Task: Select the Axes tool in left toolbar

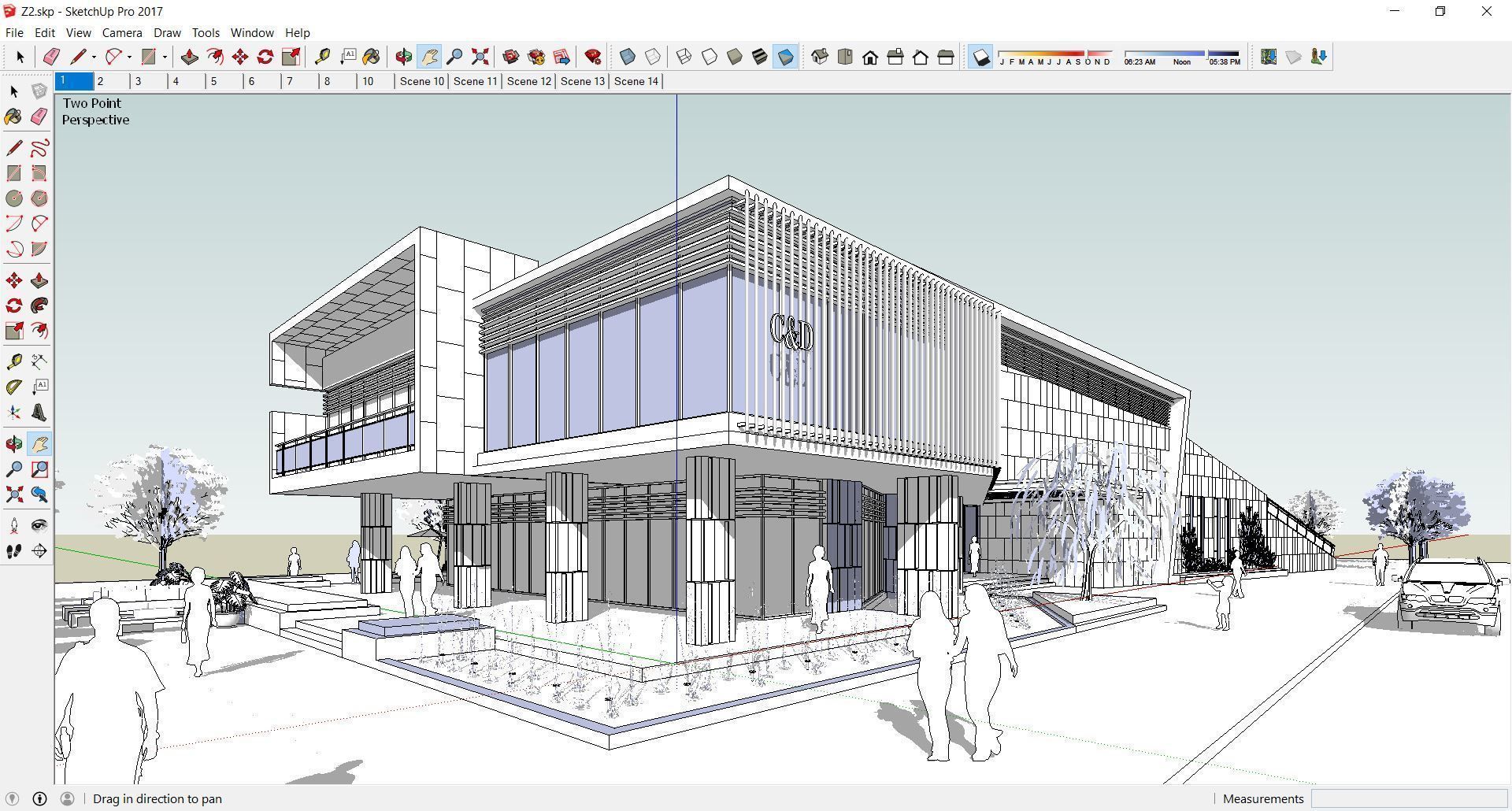Action: (x=14, y=413)
